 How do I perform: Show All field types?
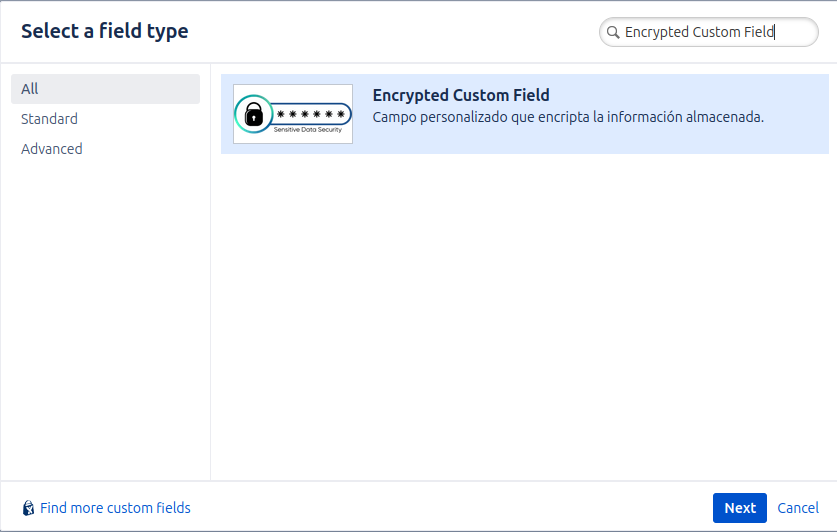click(x=30, y=89)
